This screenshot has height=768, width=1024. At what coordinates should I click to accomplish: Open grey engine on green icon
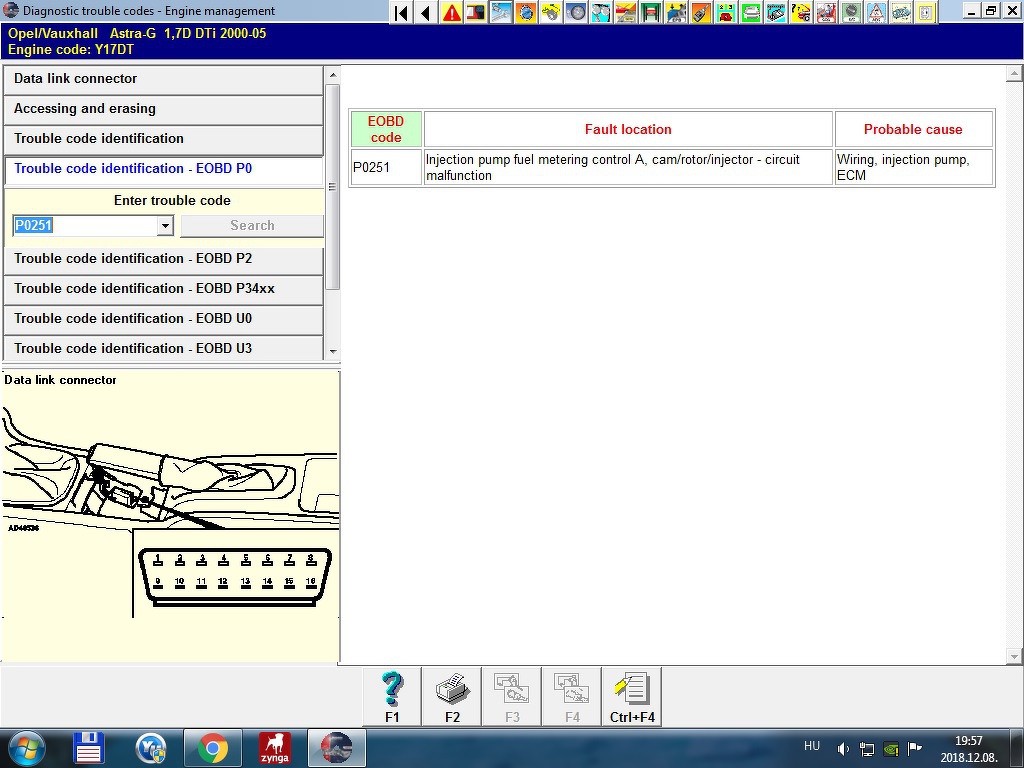[751, 12]
